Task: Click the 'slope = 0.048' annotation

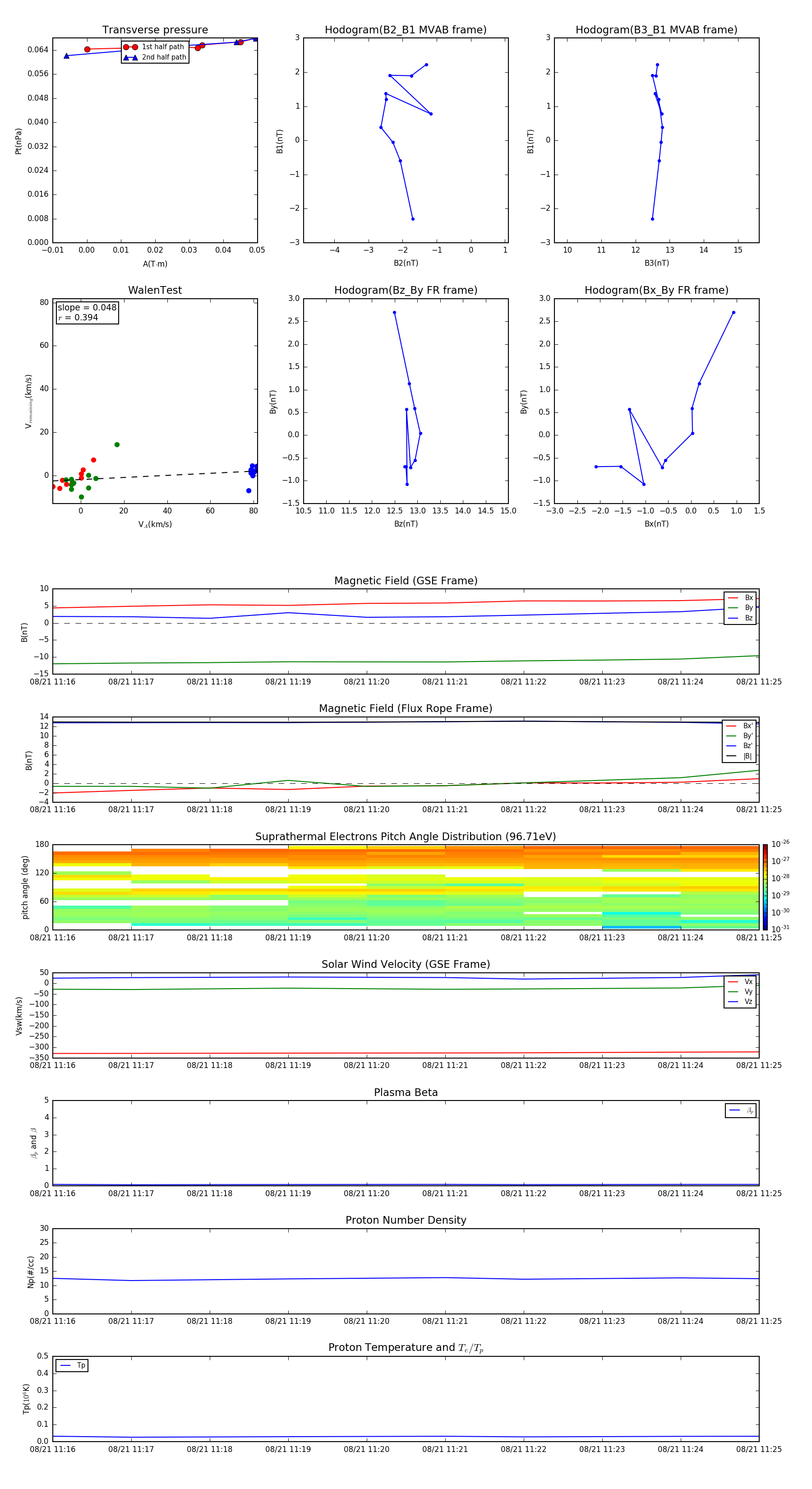Action: (x=87, y=308)
